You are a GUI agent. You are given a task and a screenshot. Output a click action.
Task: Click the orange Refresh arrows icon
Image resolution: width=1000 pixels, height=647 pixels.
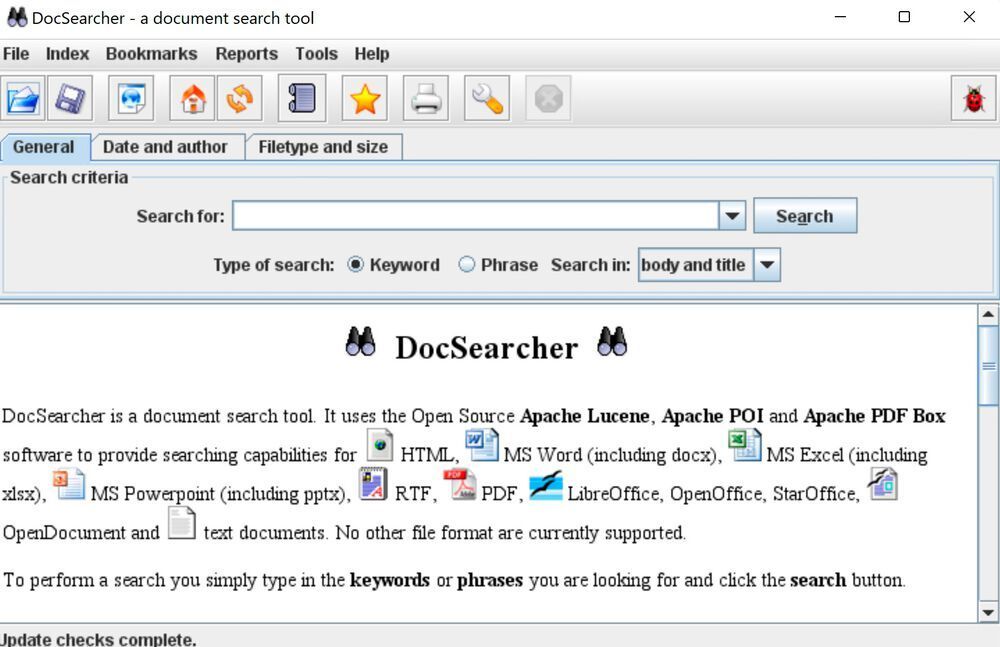pyautogui.click(x=240, y=98)
